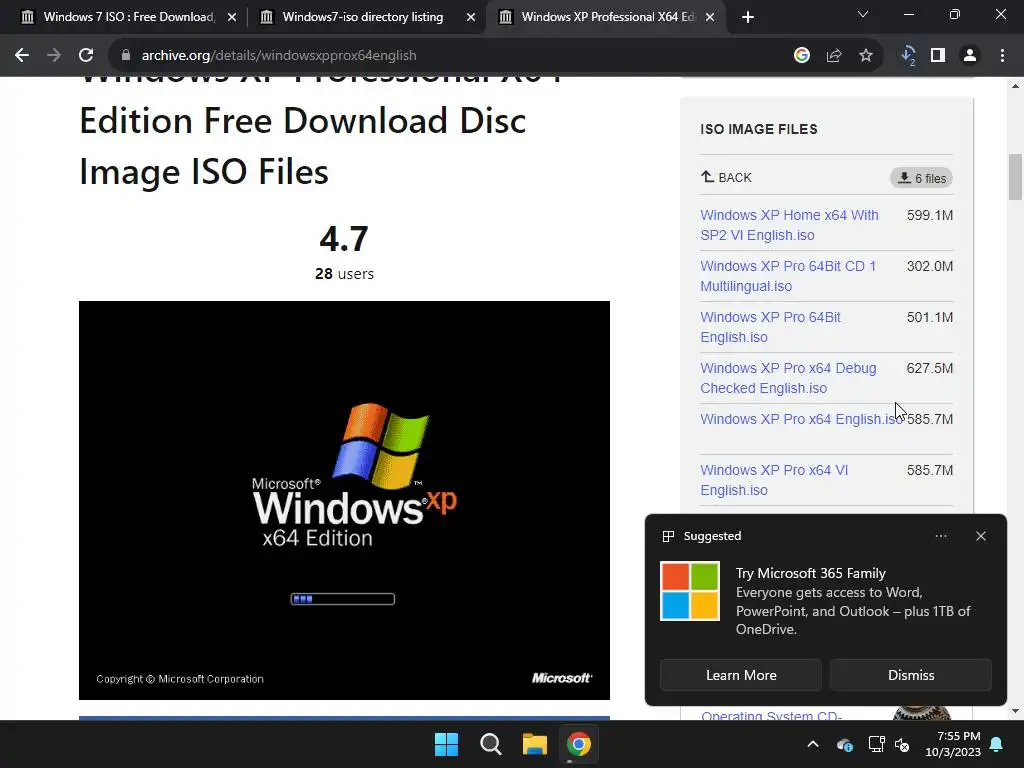Click the 4.7 rating value
Screen dimensions: 1024x768
click(x=344, y=239)
